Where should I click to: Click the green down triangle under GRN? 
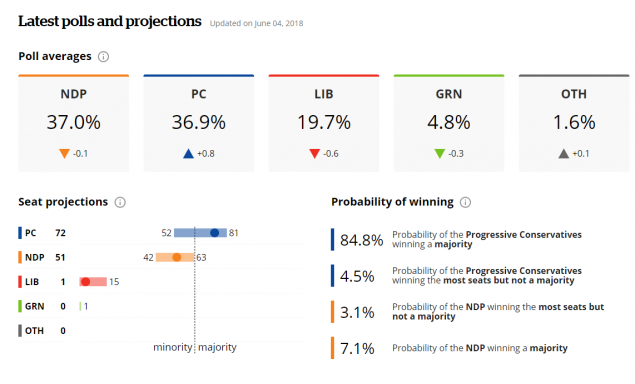[x=440, y=154]
